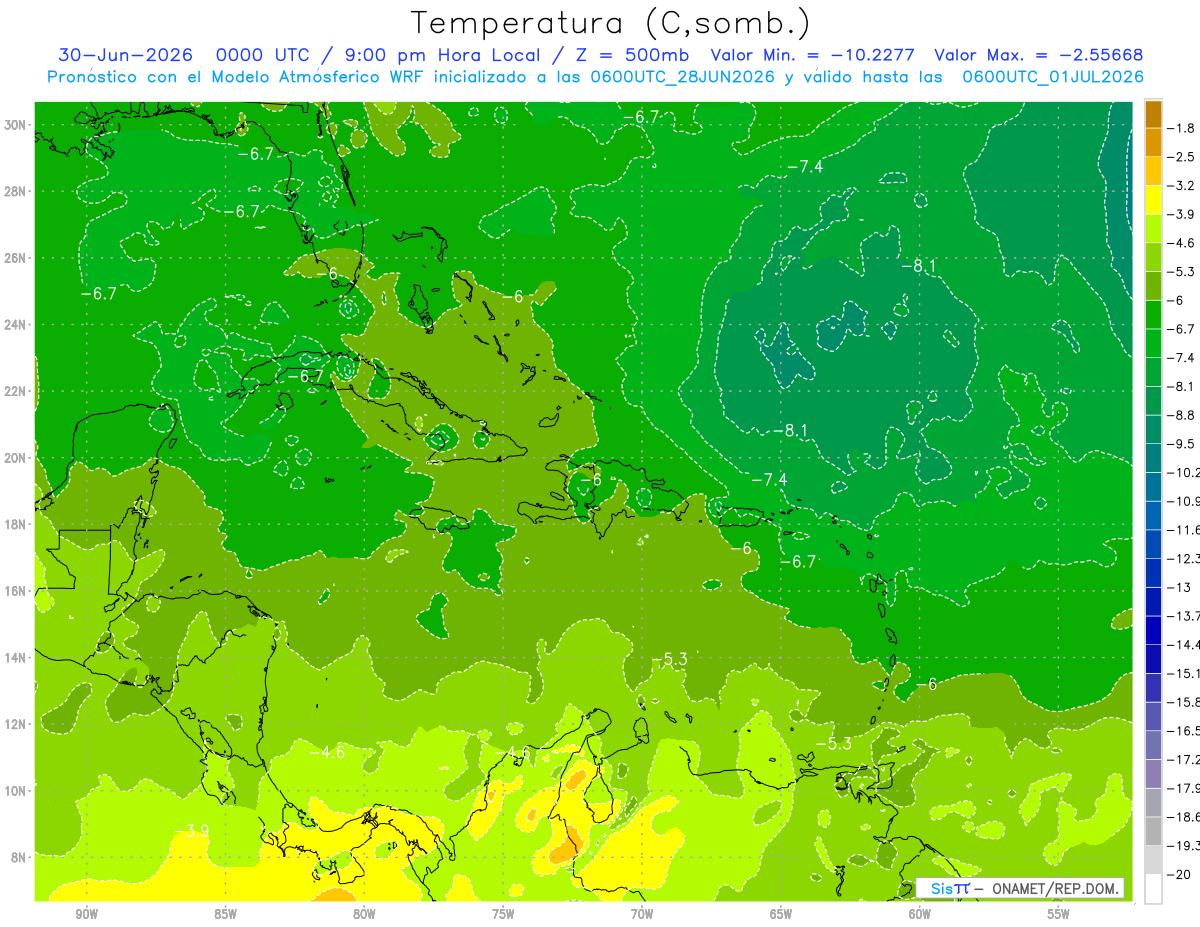Click the '0600UTC_01JUL2026' valid-until time

pyautogui.click(x=1053, y=77)
